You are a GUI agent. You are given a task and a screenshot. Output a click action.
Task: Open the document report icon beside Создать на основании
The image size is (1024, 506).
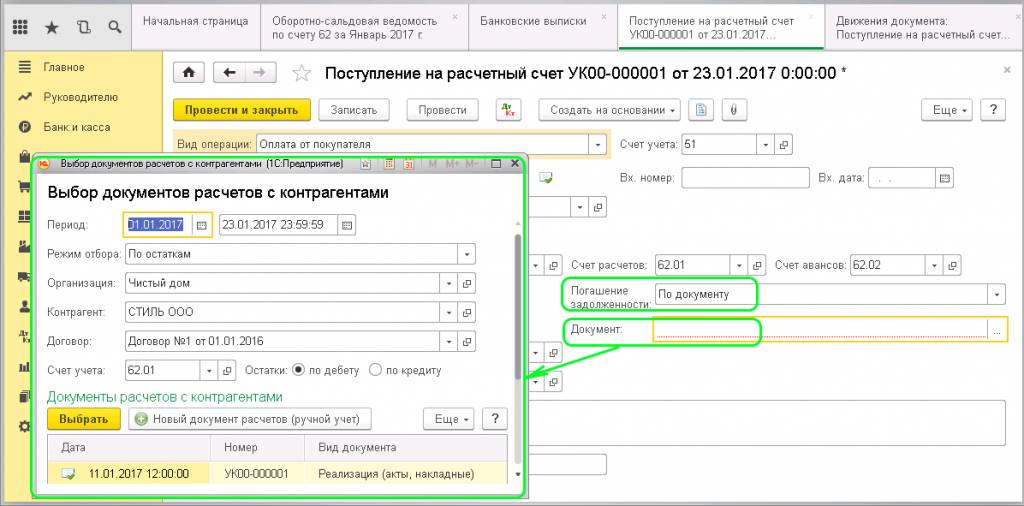pyautogui.click(x=701, y=110)
